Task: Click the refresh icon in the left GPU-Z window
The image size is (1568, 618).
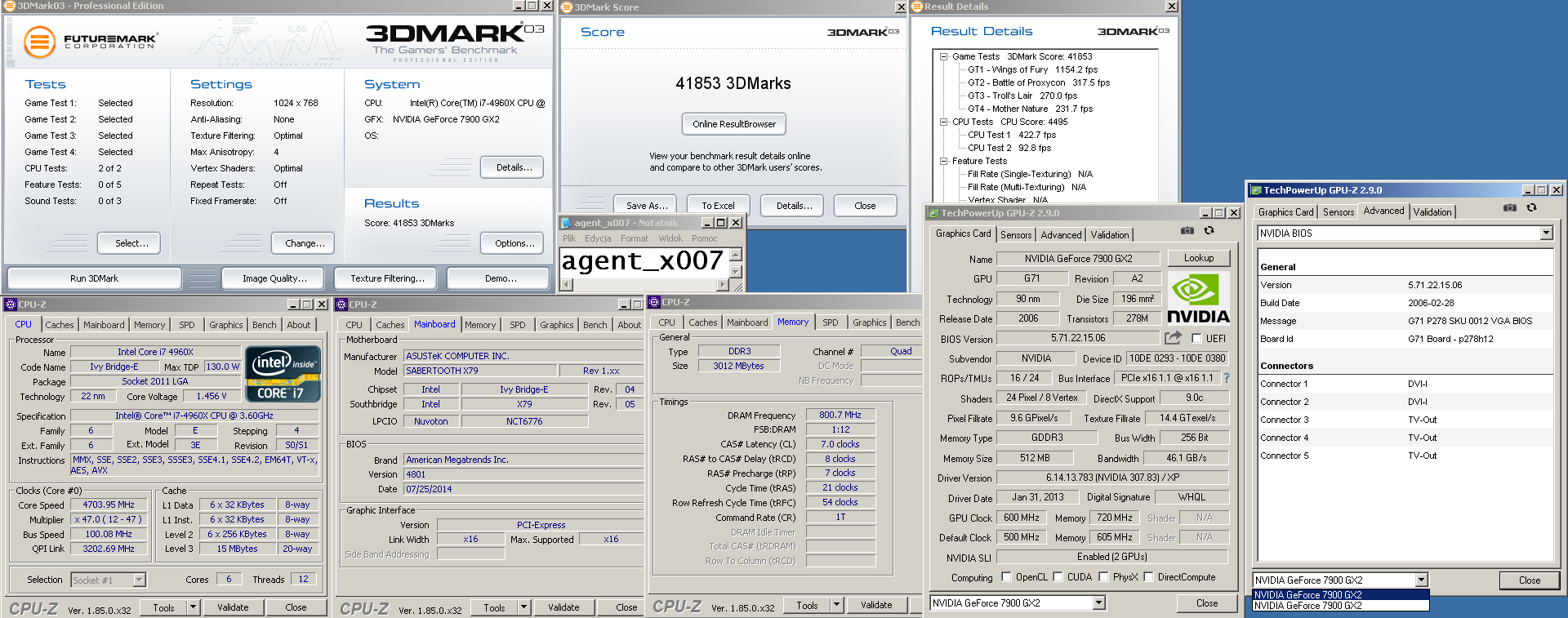Action: [1209, 231]
